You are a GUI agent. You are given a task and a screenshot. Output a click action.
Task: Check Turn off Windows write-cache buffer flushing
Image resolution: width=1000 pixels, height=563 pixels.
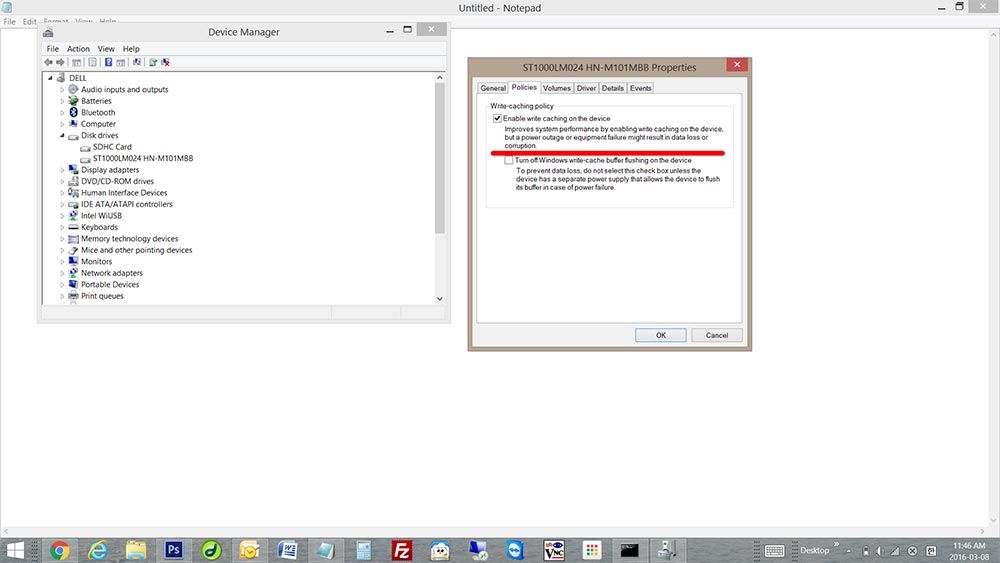[508, 161]
